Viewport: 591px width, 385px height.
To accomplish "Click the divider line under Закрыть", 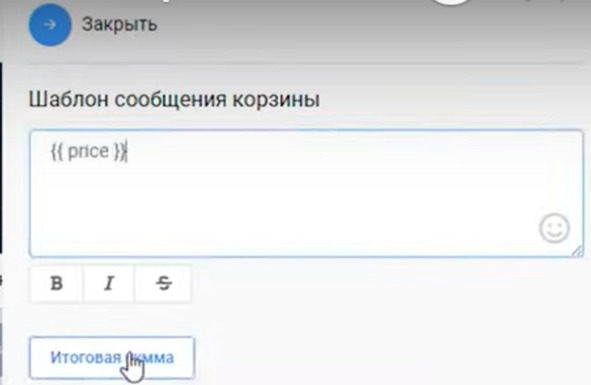I will click(x=306, y=64).
